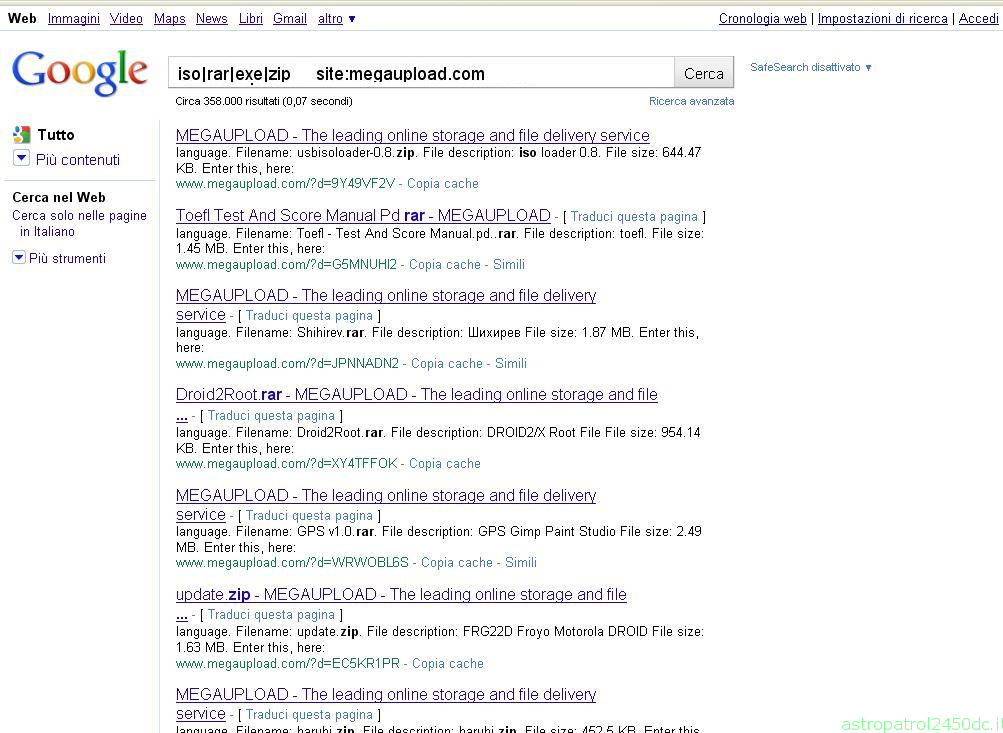The height and width of the screenshot is (733, 1003).
Task: Click the colorful Tutto icon in sidebar
Action: (x=21, y=134)
